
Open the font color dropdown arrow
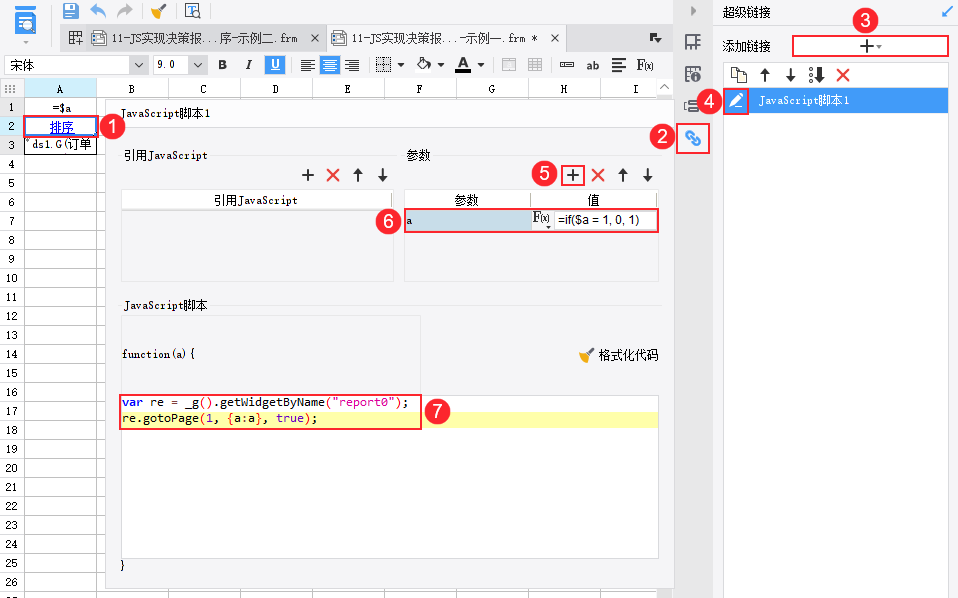481,65
